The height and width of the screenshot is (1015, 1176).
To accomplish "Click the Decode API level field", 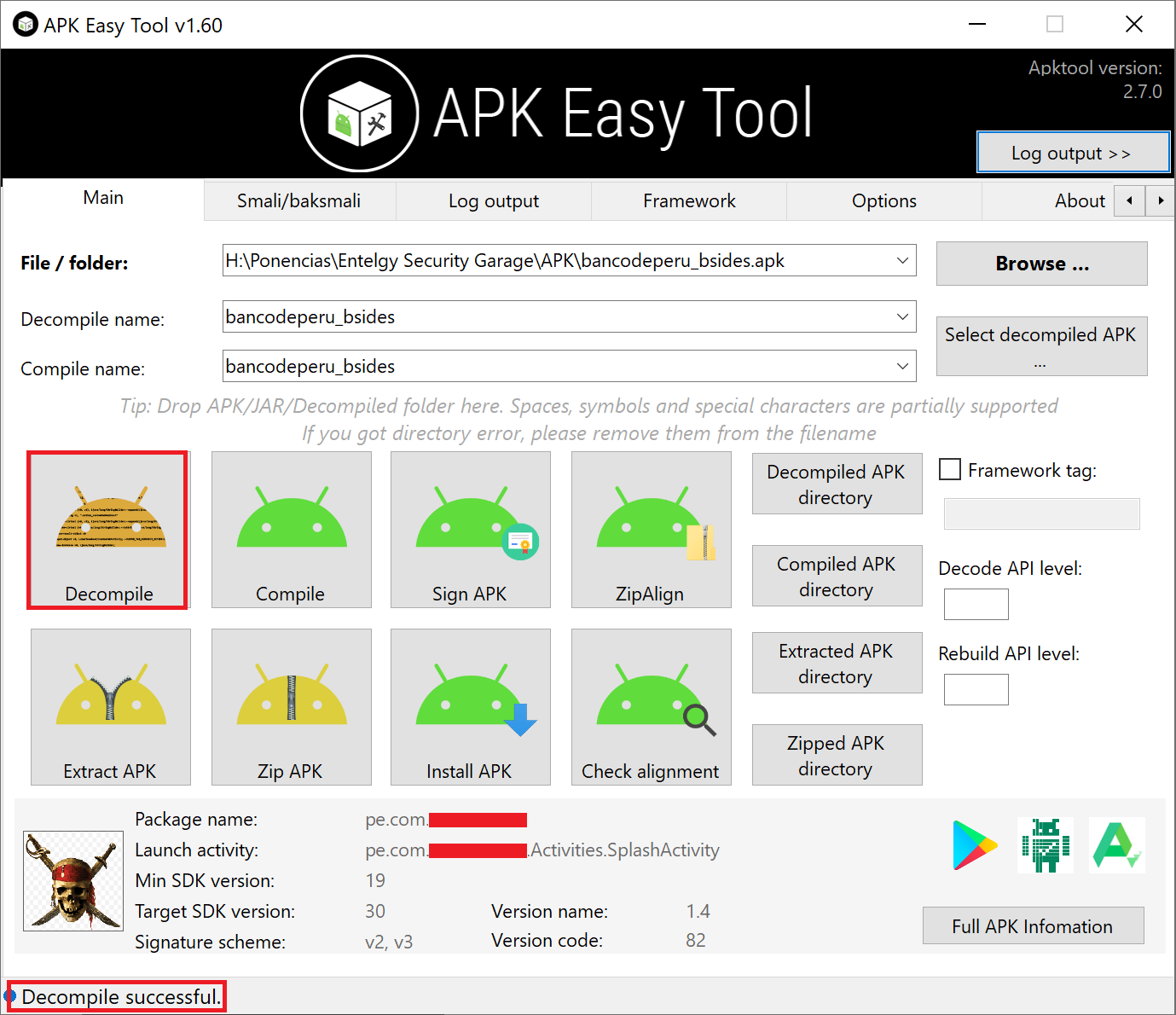I will click(976, 604).
